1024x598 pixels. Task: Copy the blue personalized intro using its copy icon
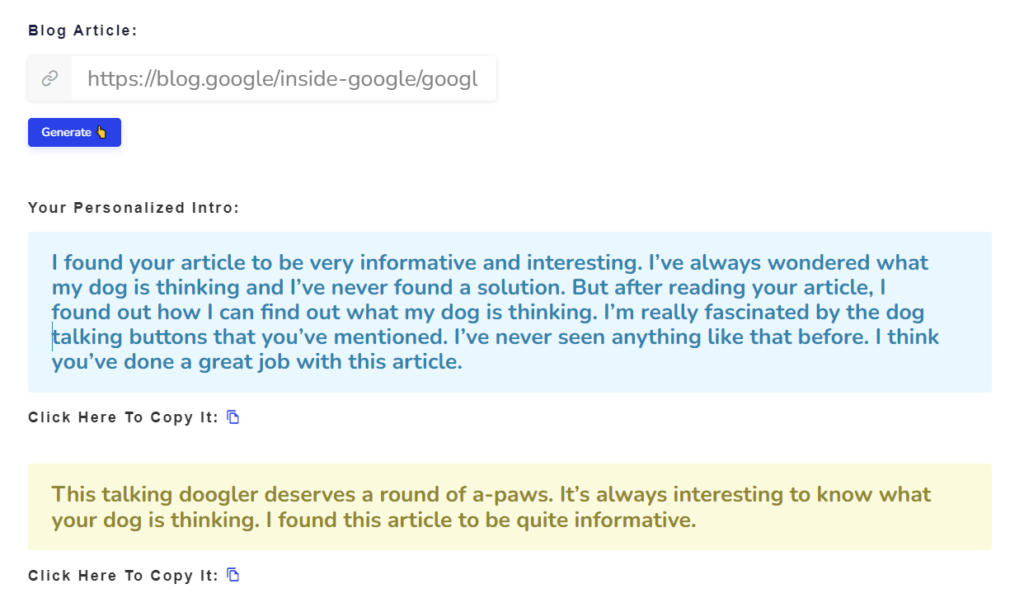point(233,417)
